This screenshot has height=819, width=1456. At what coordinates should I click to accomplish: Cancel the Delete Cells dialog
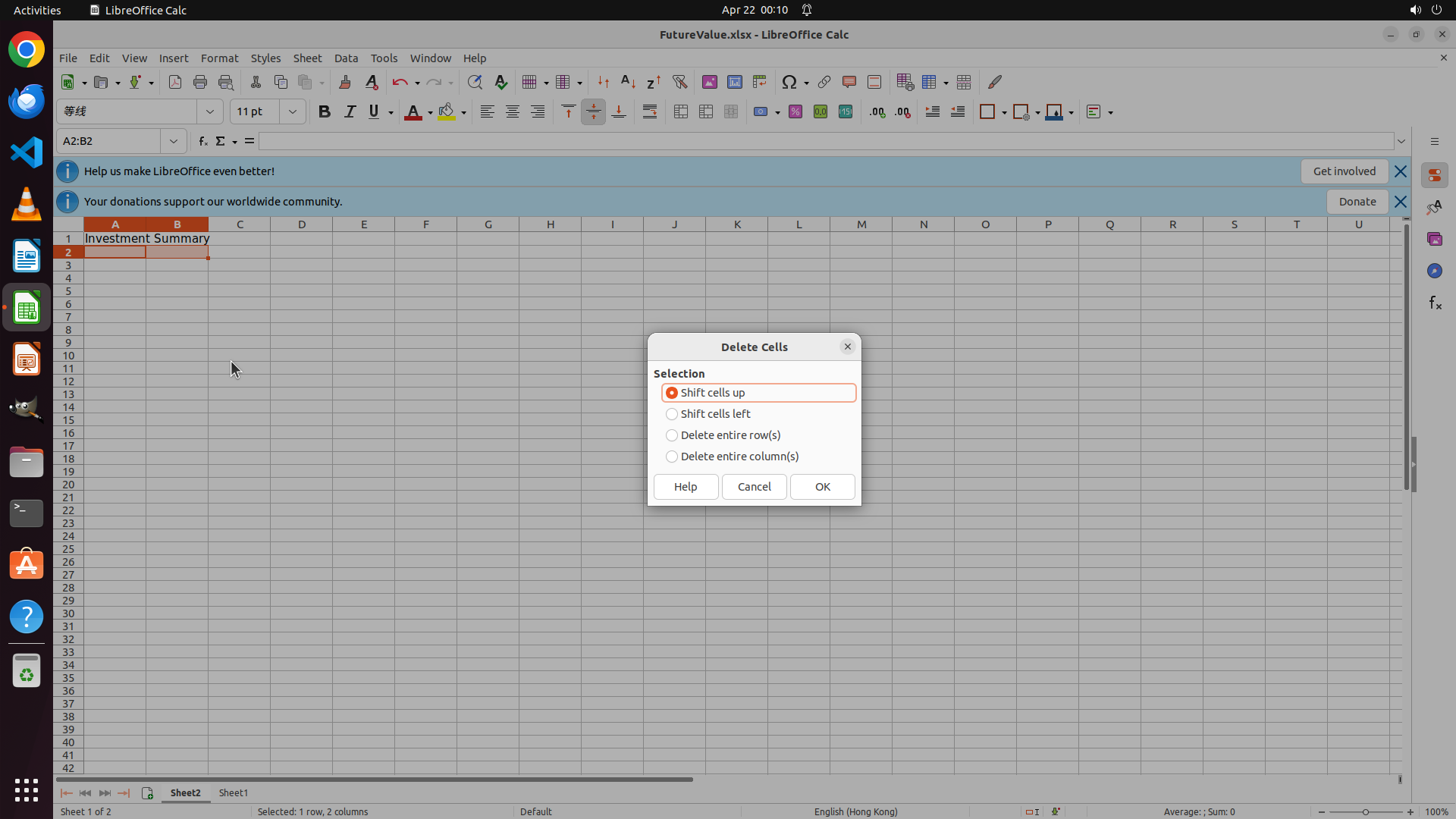(x=754, y=487)
